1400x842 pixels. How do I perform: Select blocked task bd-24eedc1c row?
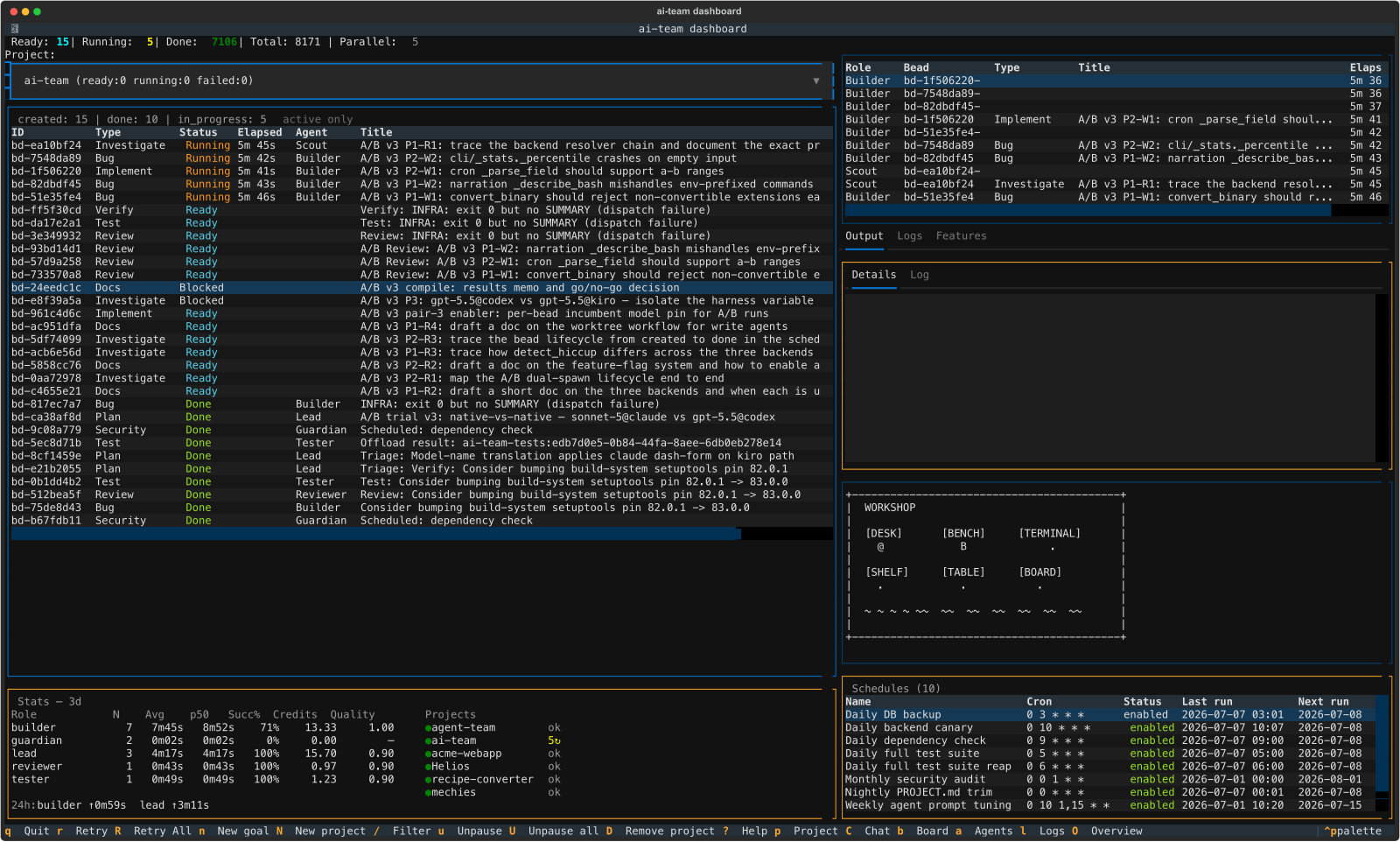[420, 288]
